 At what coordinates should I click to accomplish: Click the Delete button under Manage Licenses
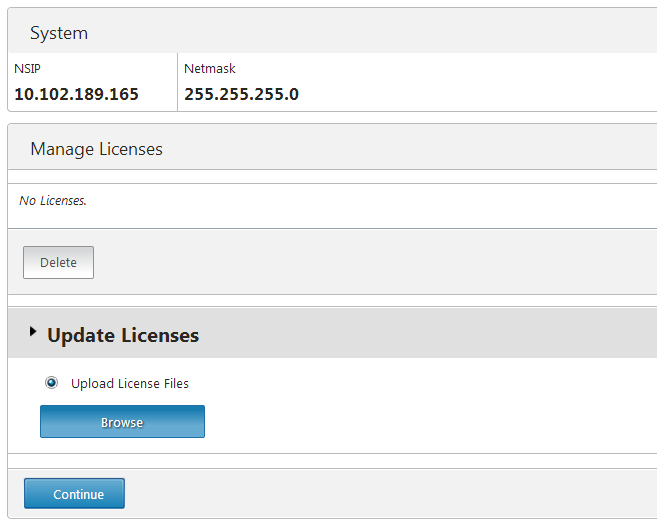click(58, 263)
